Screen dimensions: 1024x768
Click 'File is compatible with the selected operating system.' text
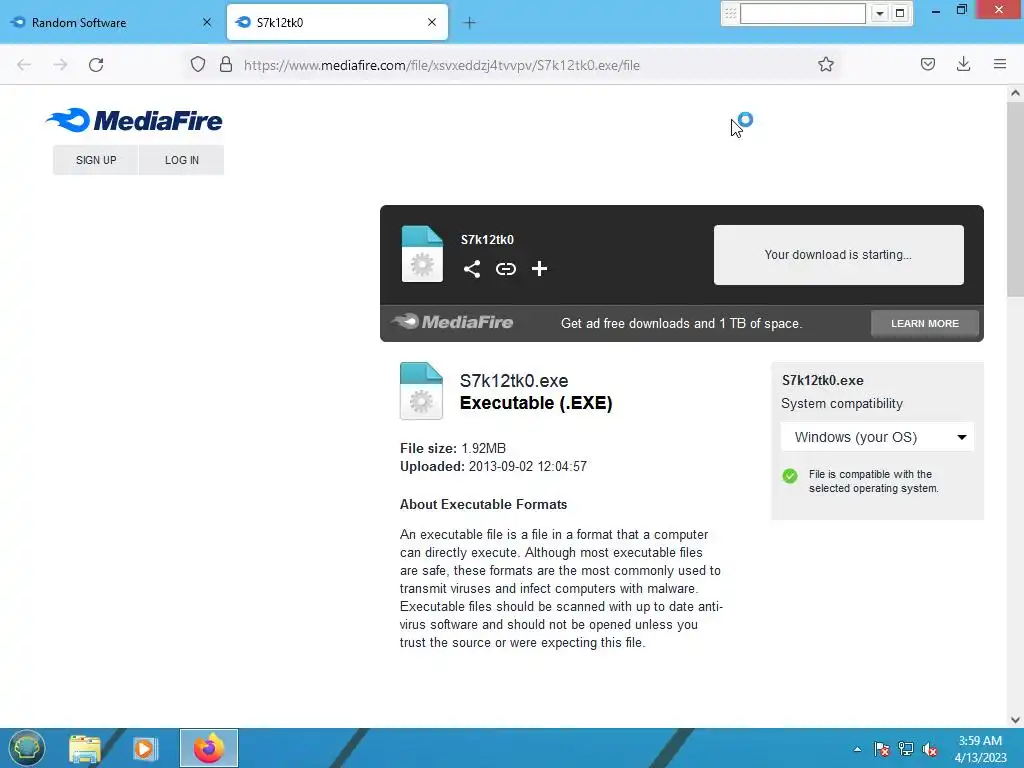[x=873, y=481]
